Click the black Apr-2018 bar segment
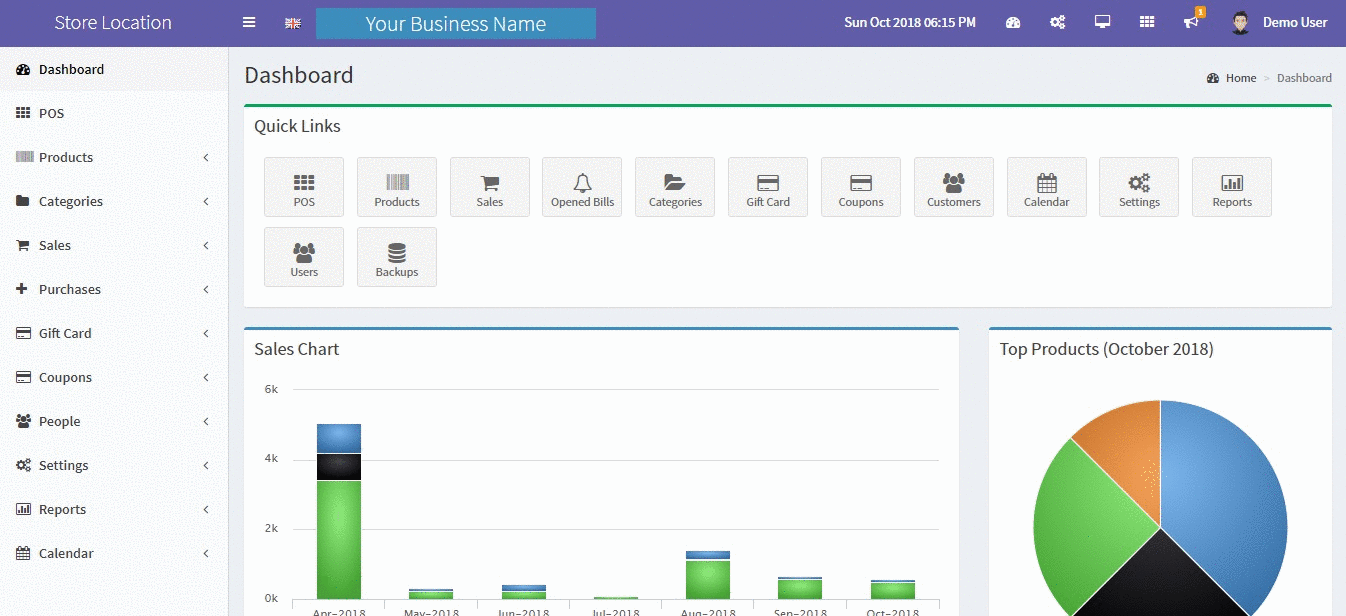The height and width of the screenshot is (616, 1346). [x=339, y=467]
